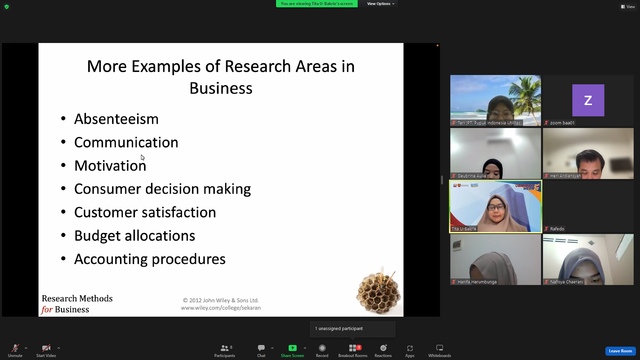The width and height of the screenshot is (640, 360).
Task: Click the slide title 'More Examples of Research Areas'
Action: pyautogui.click(x=221, y=77)
